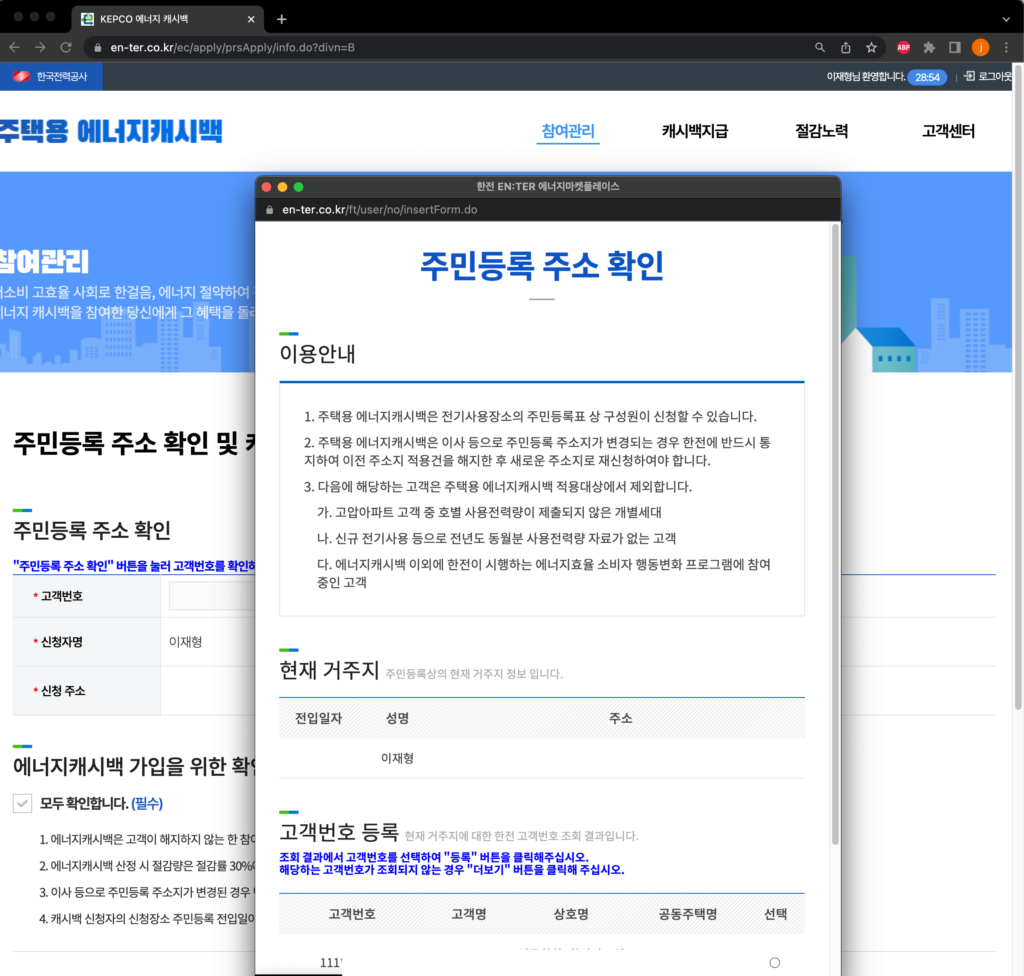Go back with the browser back arrow

[14, 48]
